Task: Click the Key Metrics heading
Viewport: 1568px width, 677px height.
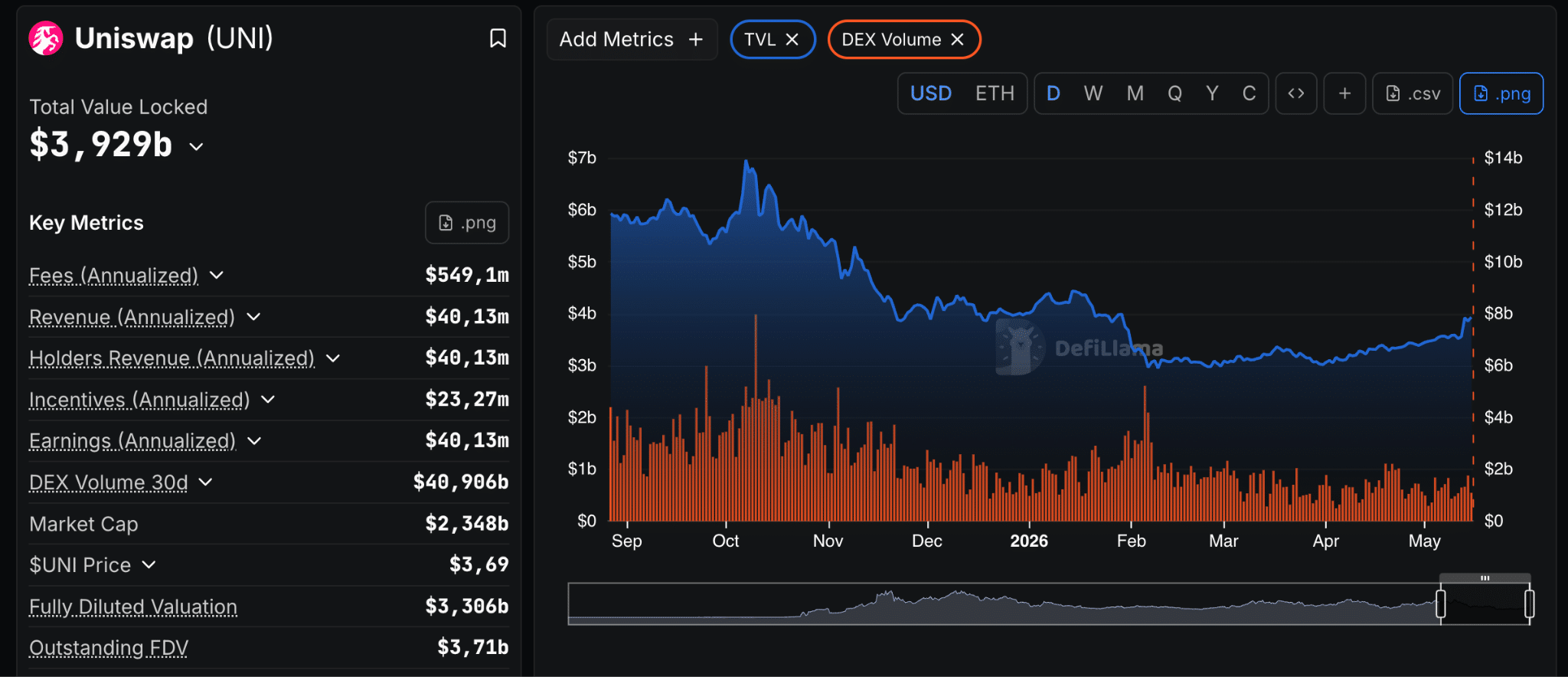Action: 87,223
